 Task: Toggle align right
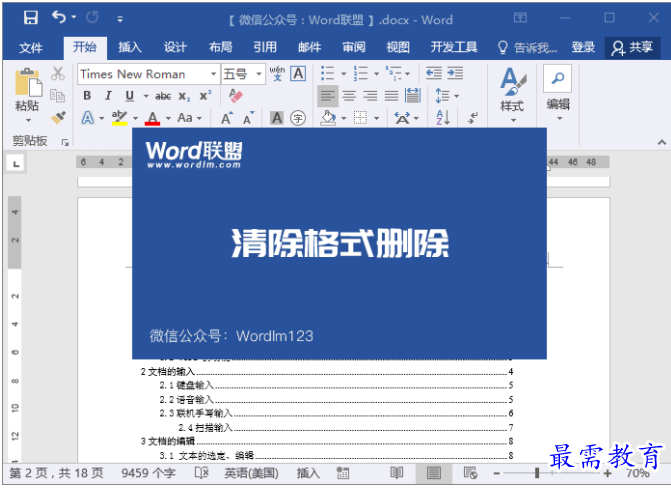coord(370,95)
